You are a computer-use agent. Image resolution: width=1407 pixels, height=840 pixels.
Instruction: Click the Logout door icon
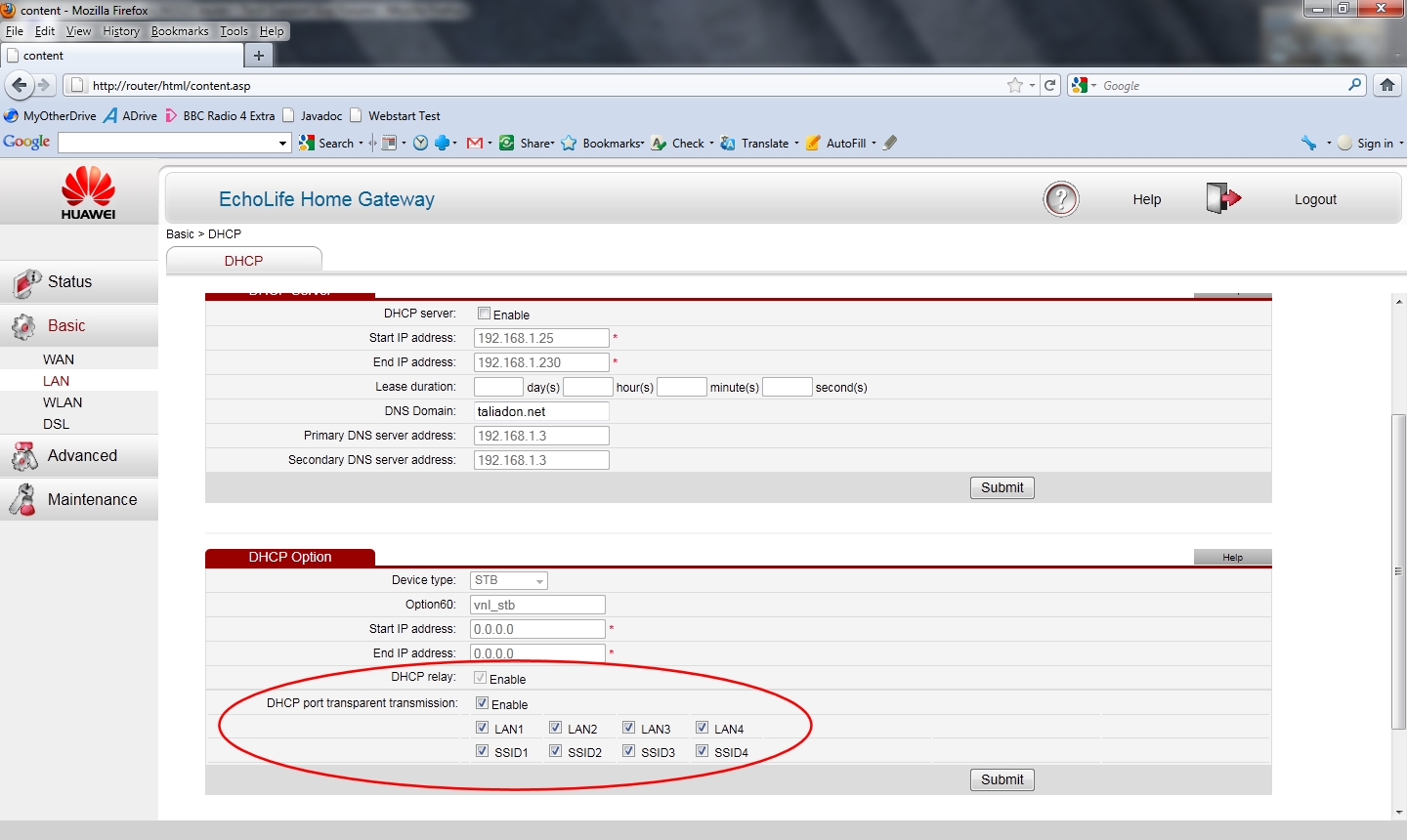point(1223,198)
